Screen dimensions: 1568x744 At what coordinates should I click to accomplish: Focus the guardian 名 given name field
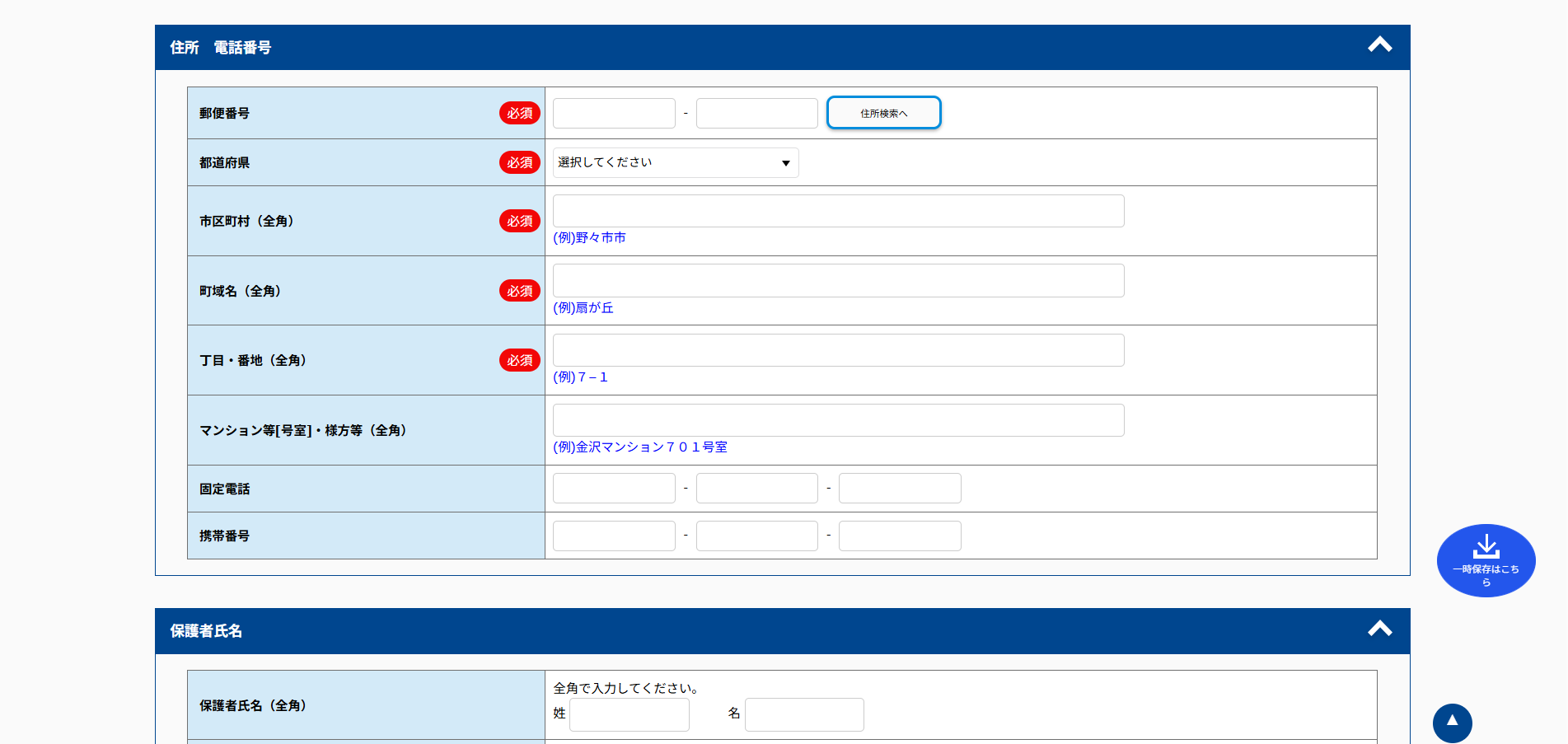click(804, 714)
